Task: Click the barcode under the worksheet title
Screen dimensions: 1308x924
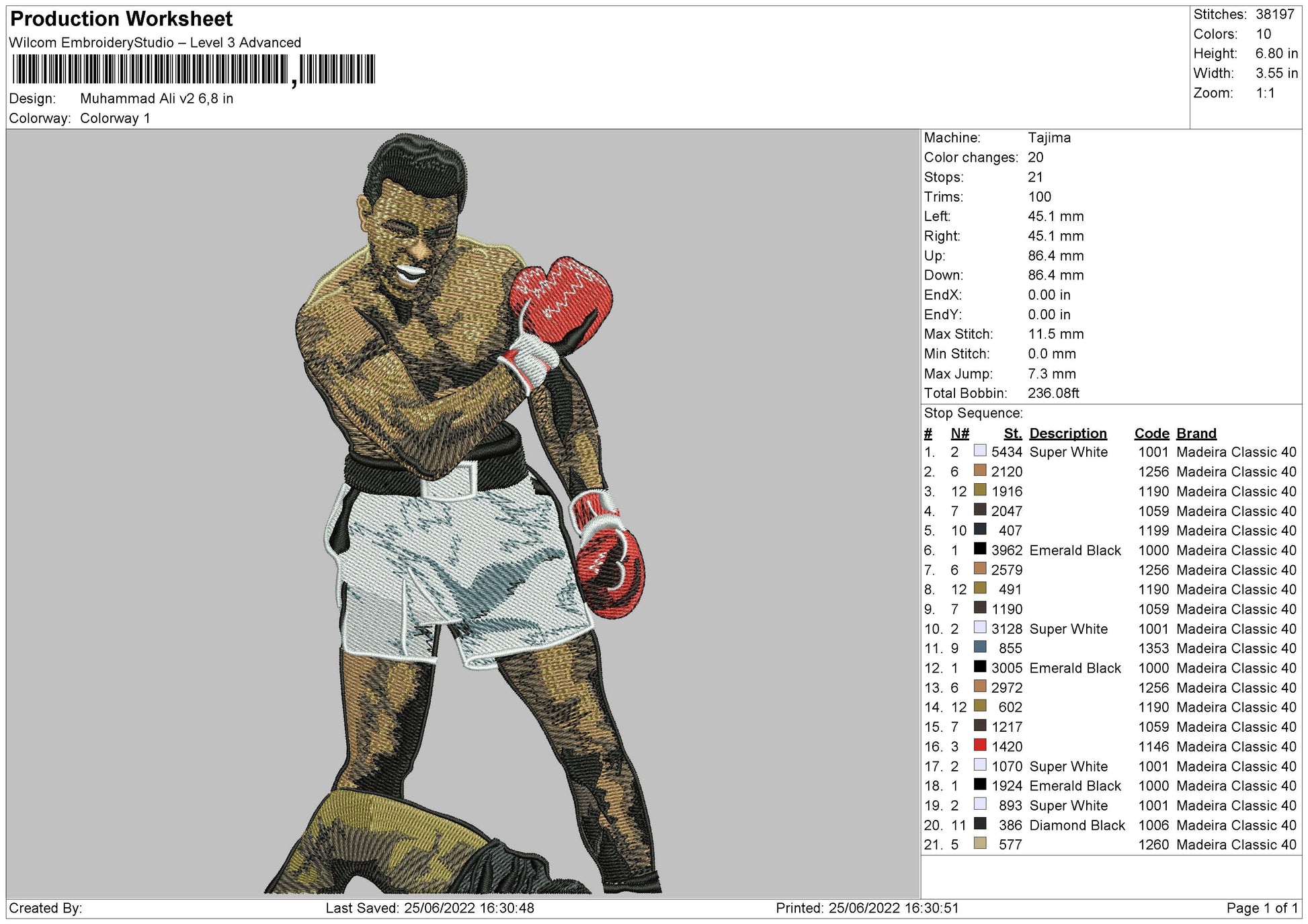Action: [194, 69]
